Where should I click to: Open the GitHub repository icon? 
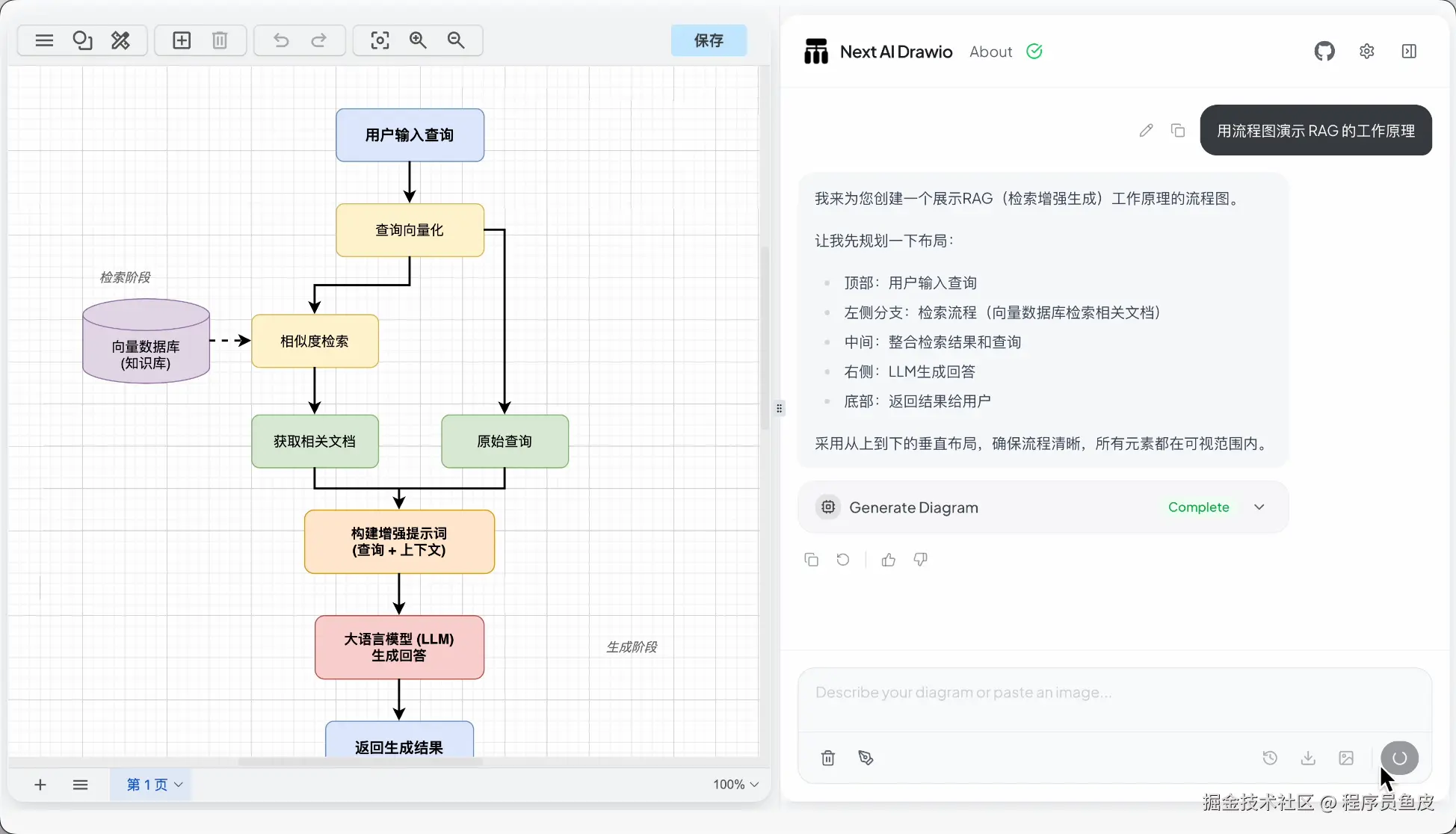[1324, 52]
